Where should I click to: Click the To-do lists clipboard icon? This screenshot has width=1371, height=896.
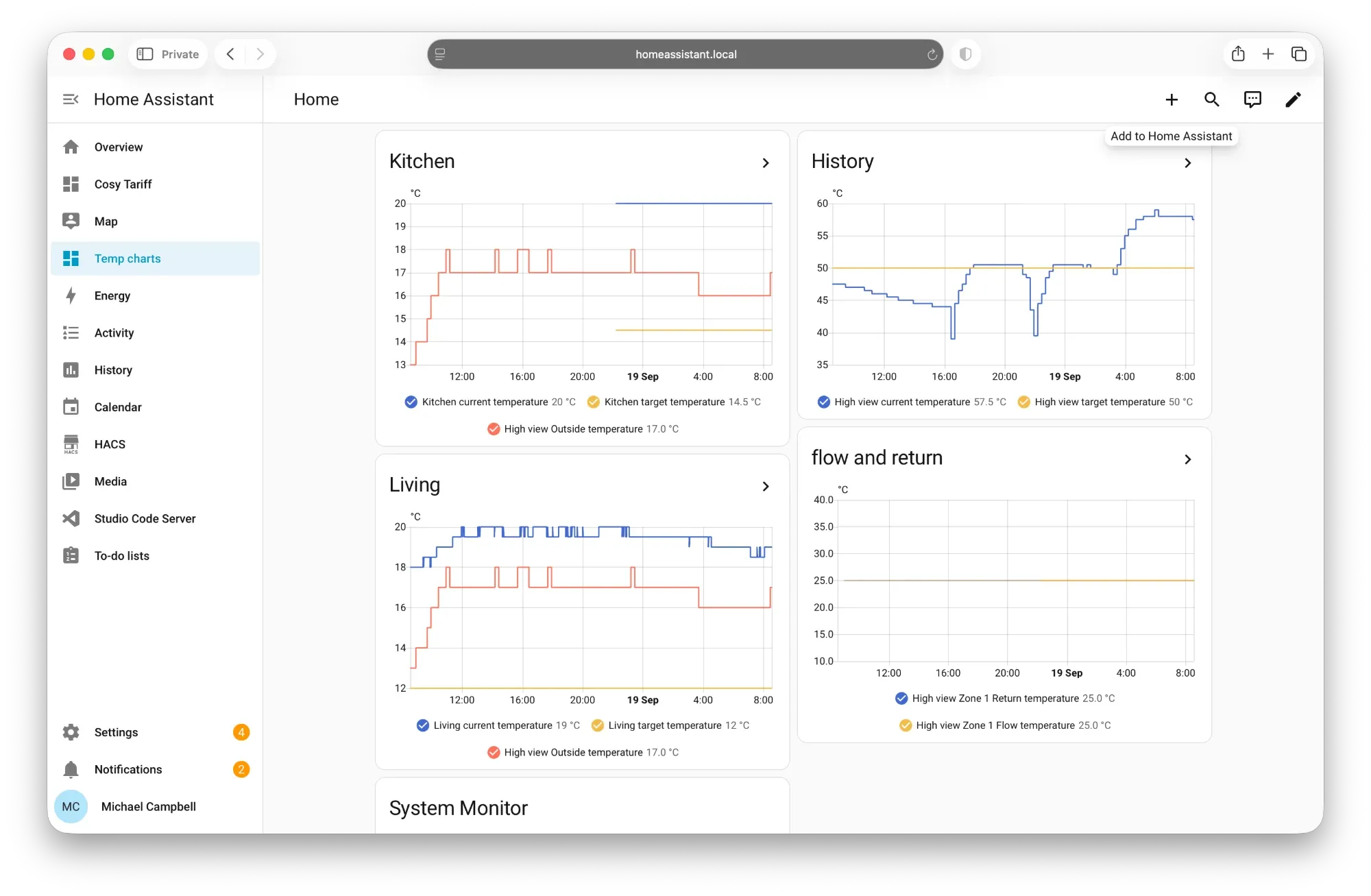click(x=71, y=555)
